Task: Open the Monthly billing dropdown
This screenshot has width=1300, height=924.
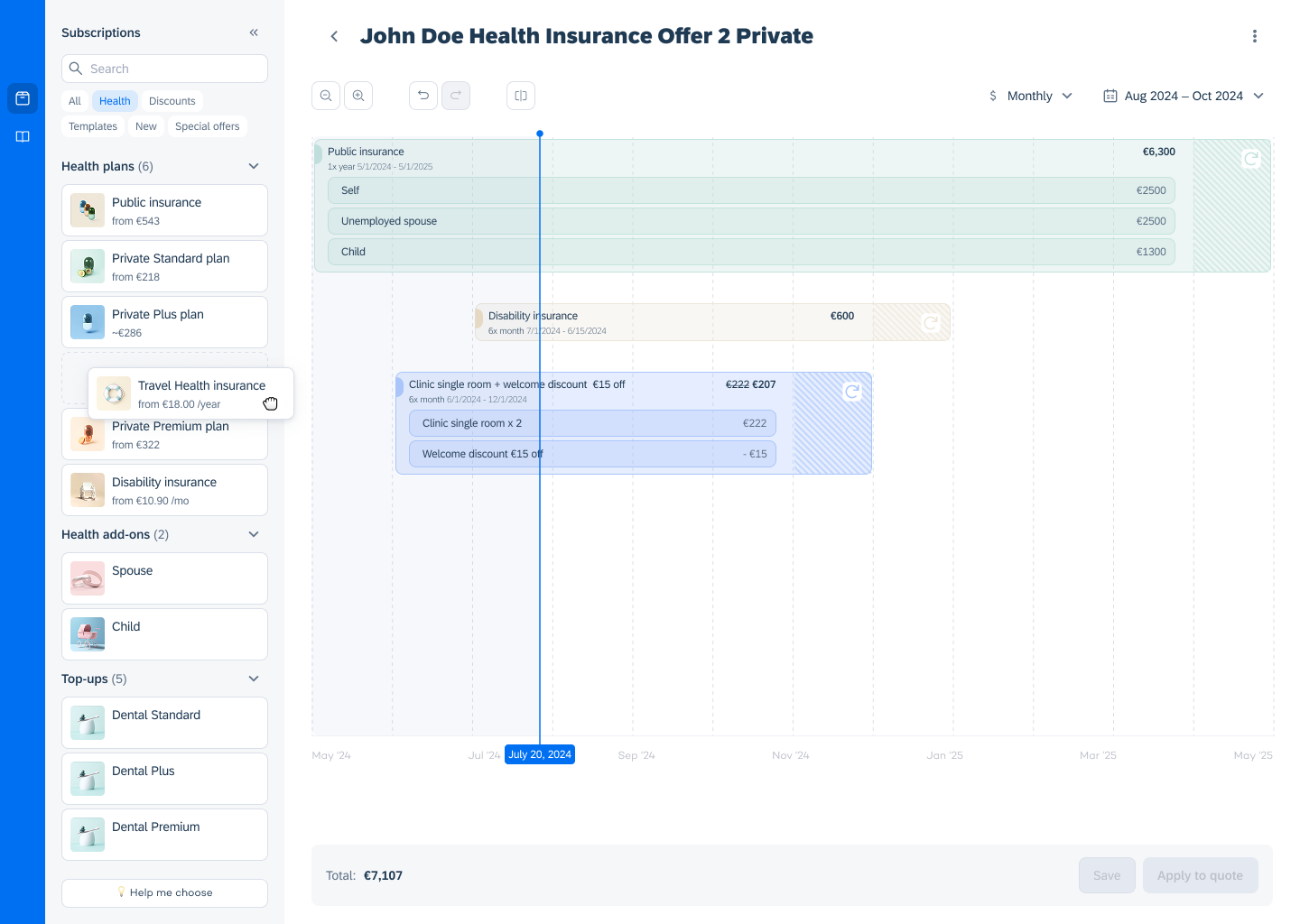Action: coord(1031,96)
